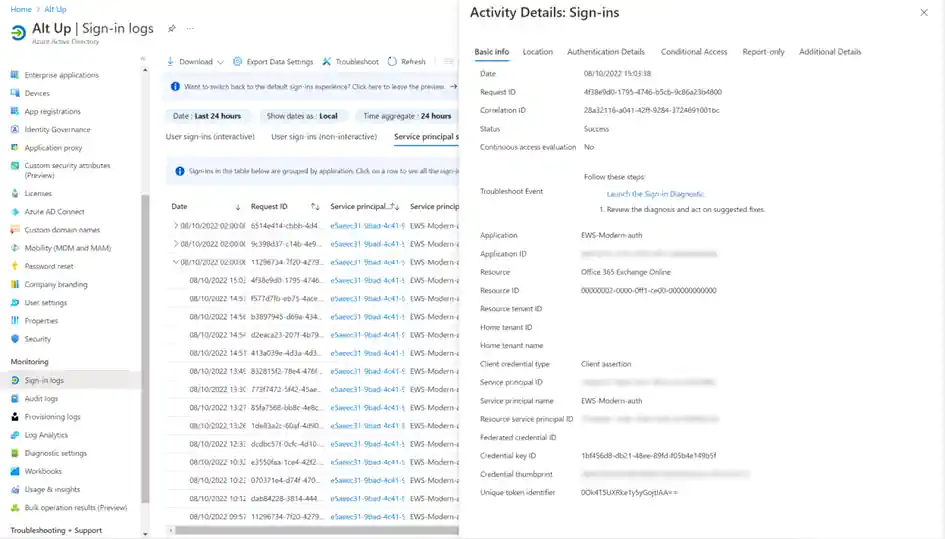Open the Service principal sign-ins tab
The image size is (945, 539).
[426, 137]
